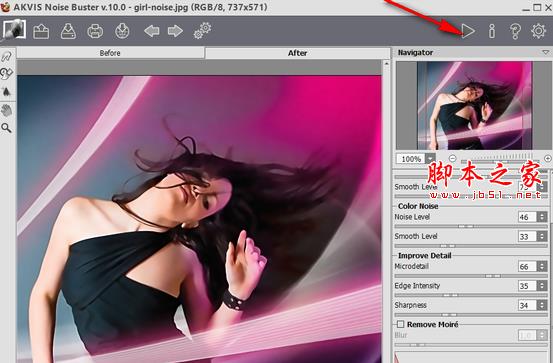
Task: Run processing with the play button
Action: click(x=468, y=31)
